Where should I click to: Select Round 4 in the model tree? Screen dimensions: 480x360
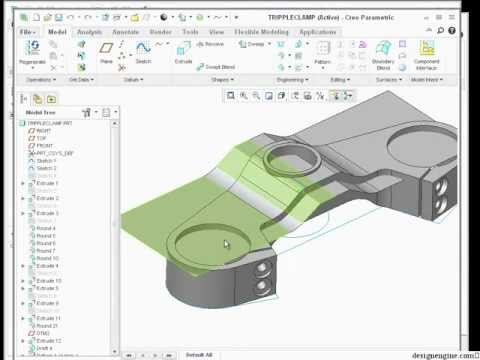click(x=43, y=228)
